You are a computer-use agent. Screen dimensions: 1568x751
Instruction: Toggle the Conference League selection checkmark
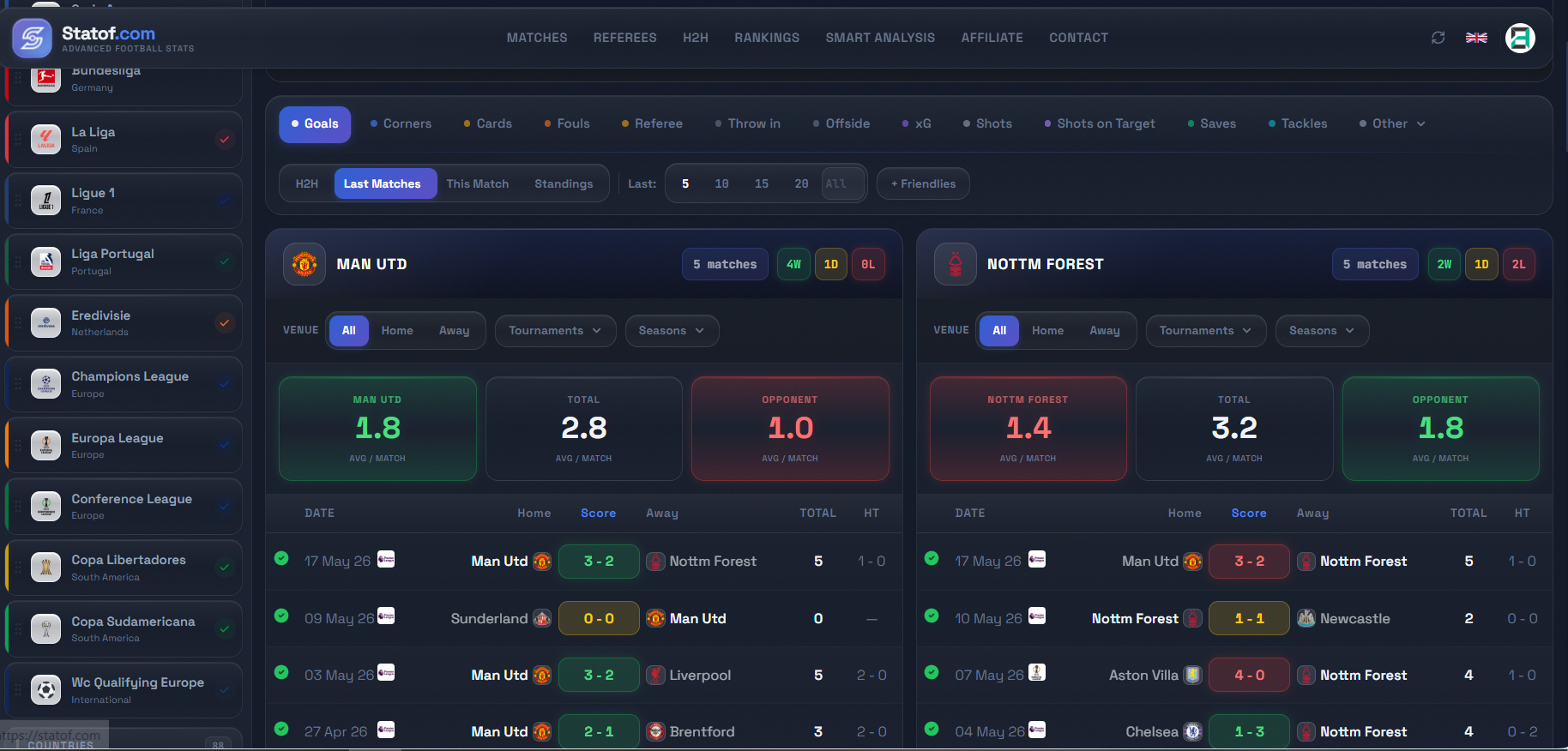tap(225, 506)
